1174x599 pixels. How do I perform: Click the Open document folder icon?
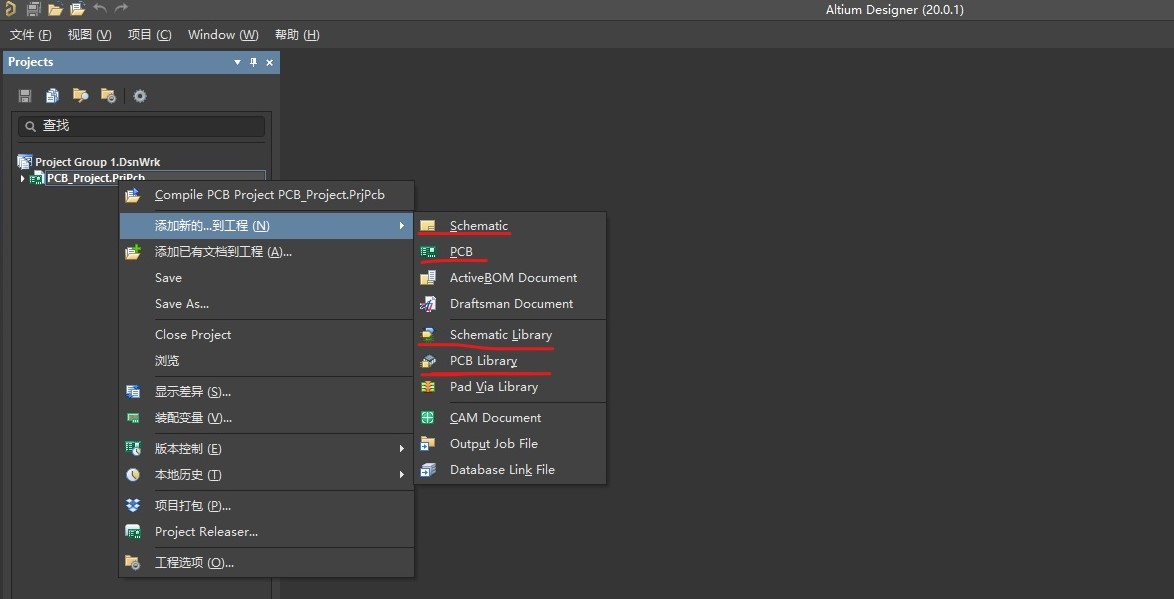[x=55, y=9]
